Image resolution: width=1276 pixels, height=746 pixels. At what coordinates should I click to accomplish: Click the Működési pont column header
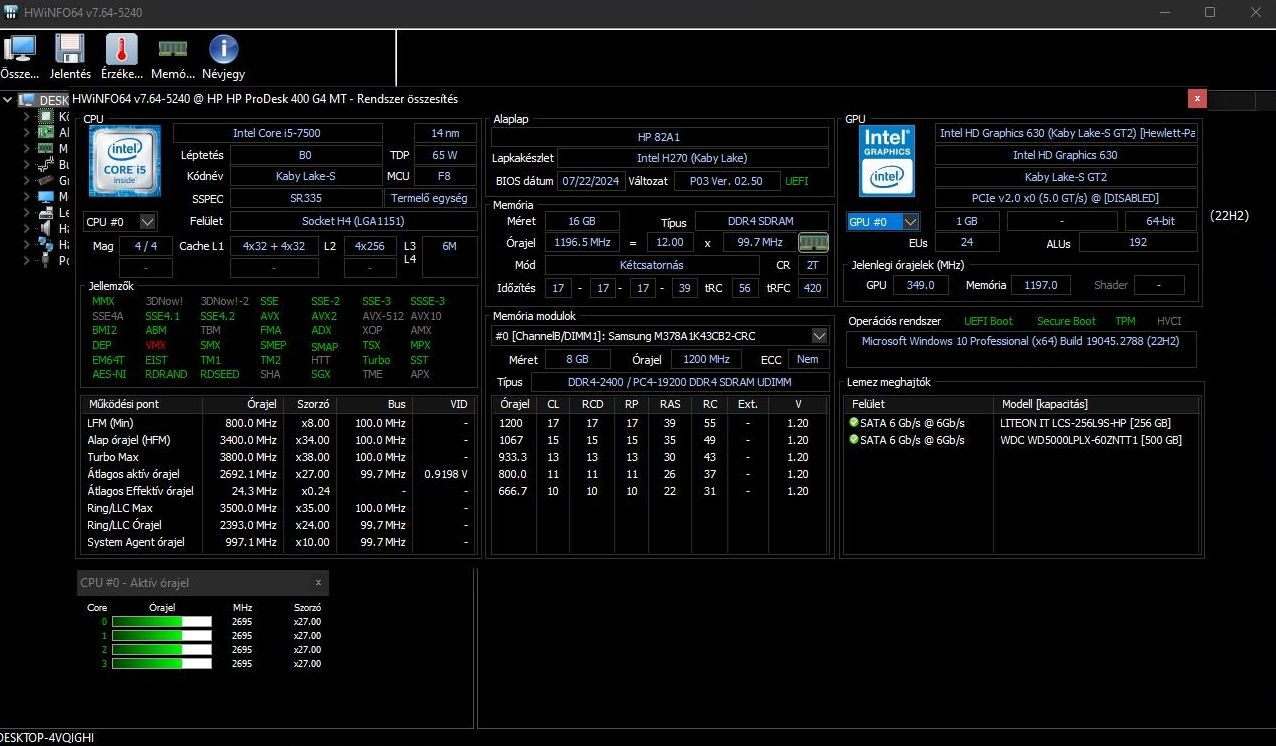[142, 404]
